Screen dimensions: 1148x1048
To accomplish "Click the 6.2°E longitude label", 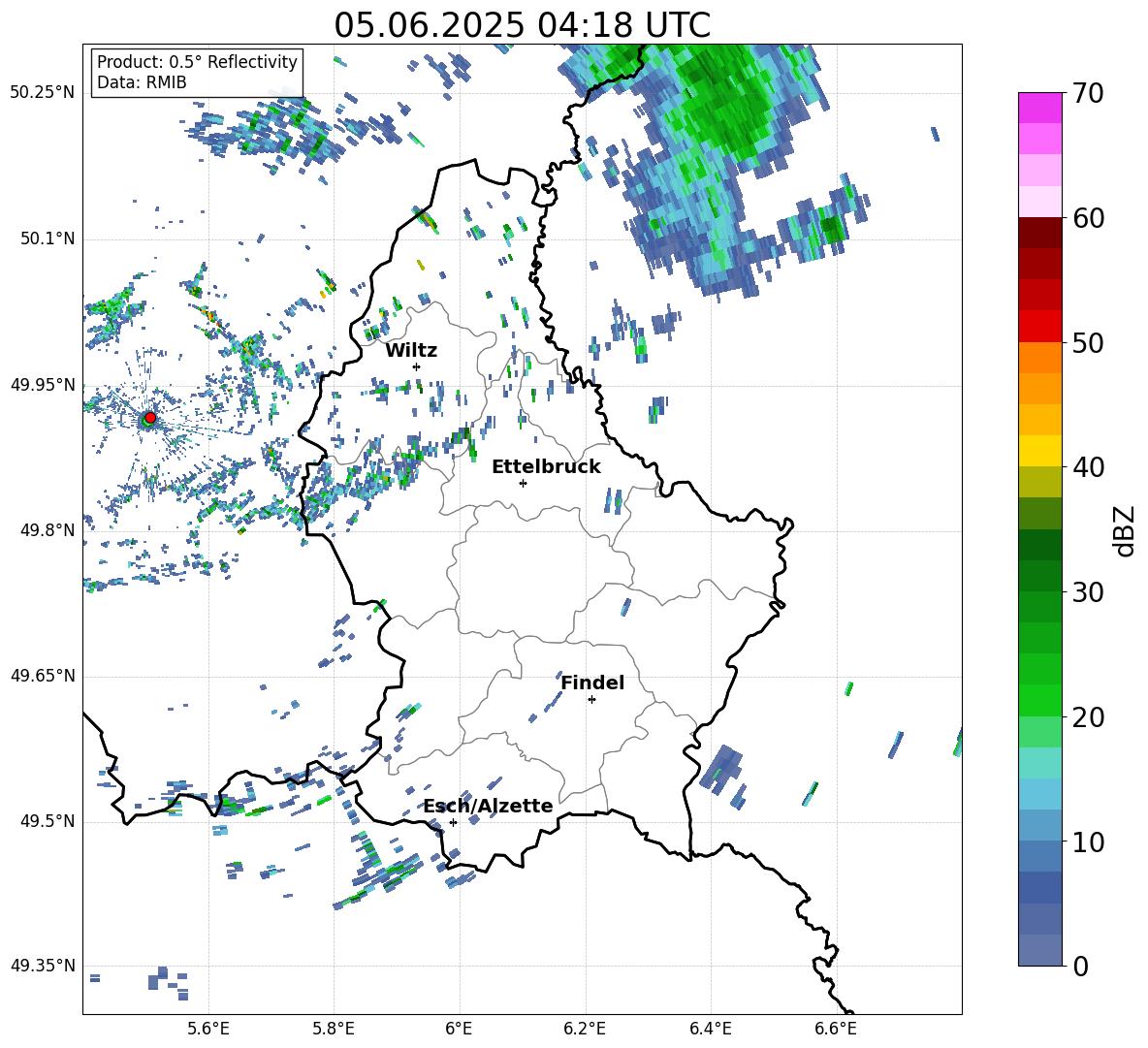I will pyautogui.click(x=585, y=1029).
